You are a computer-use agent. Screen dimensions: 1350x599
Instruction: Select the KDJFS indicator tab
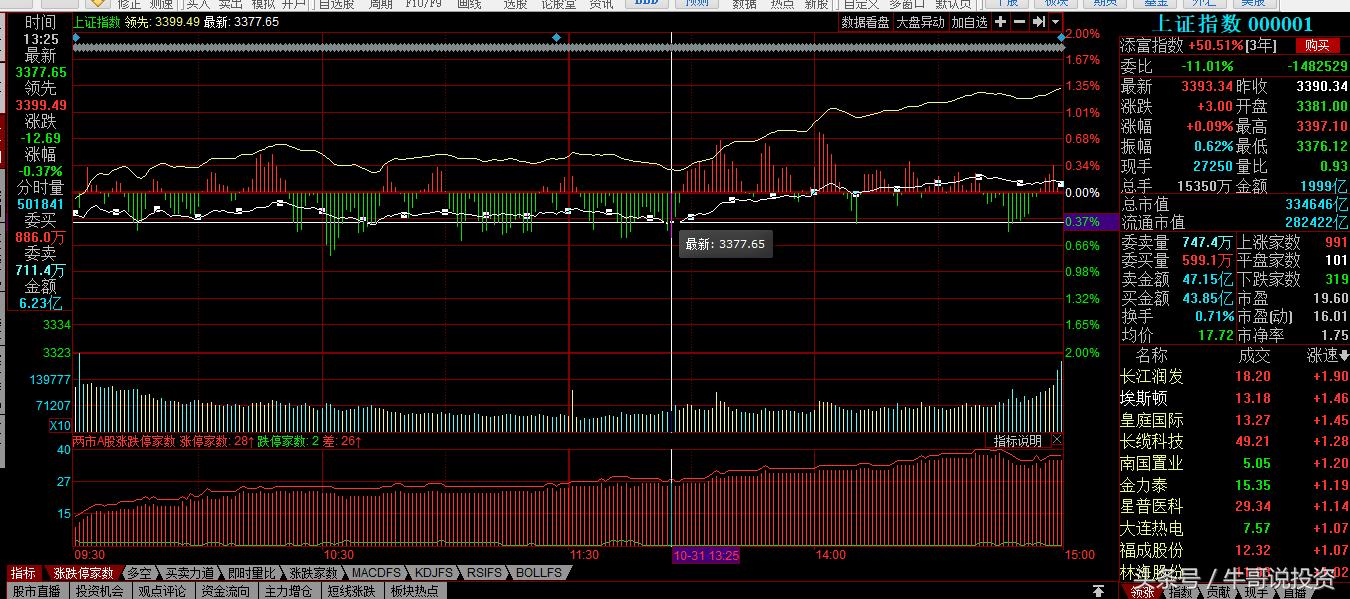pos(433,573)
